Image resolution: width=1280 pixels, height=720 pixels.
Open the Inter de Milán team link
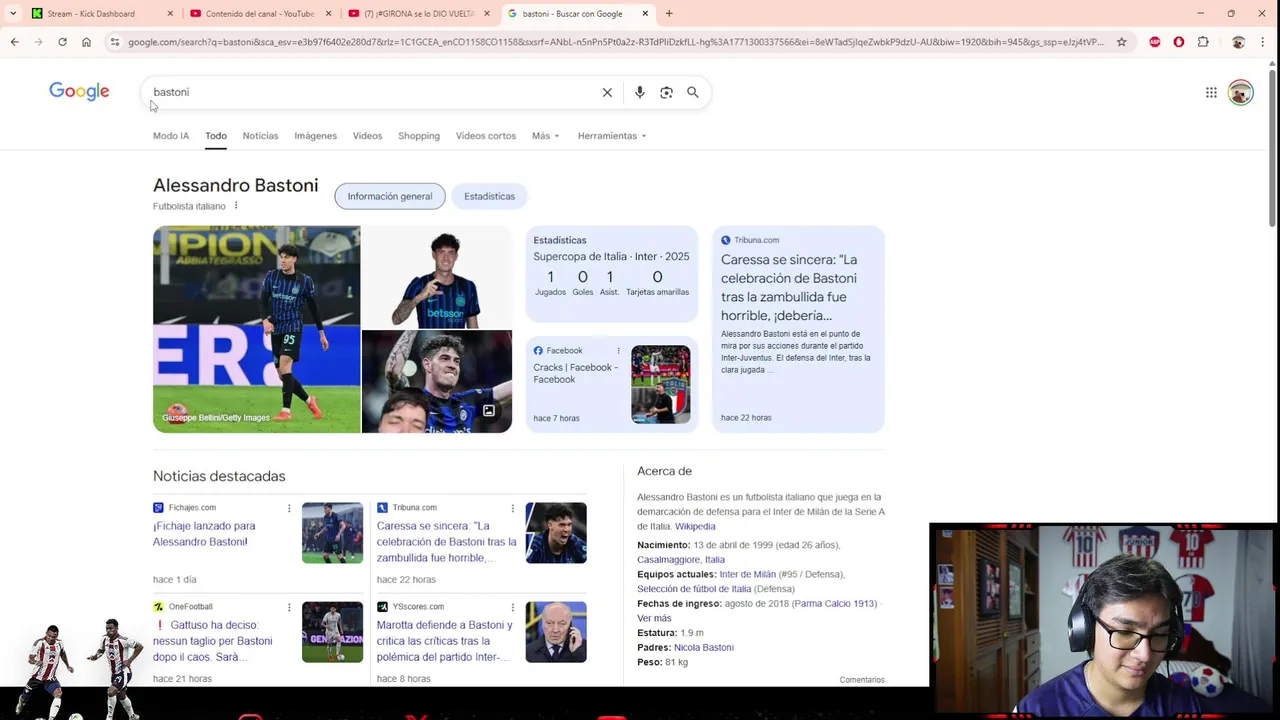pos(747,574)
